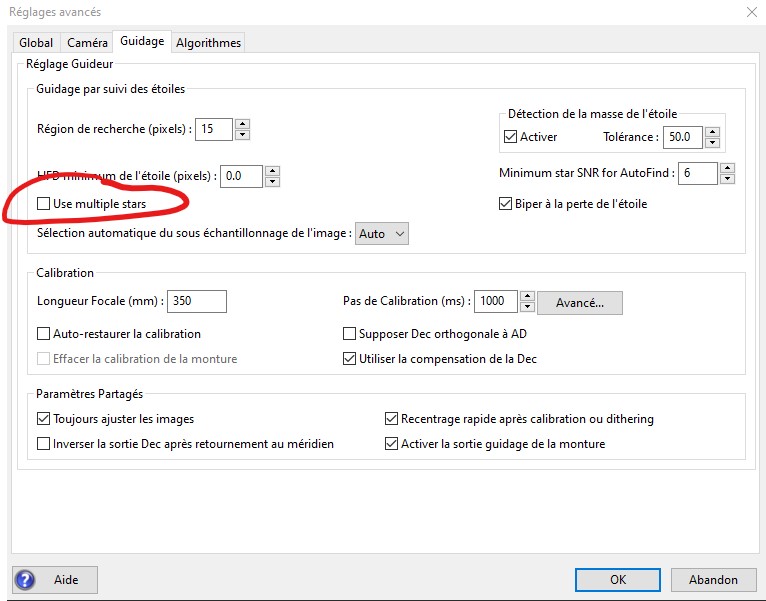This screenshot has height=601, width=766.
Task: Increase Pas de Calibration with up arrow
Action: 527,296
